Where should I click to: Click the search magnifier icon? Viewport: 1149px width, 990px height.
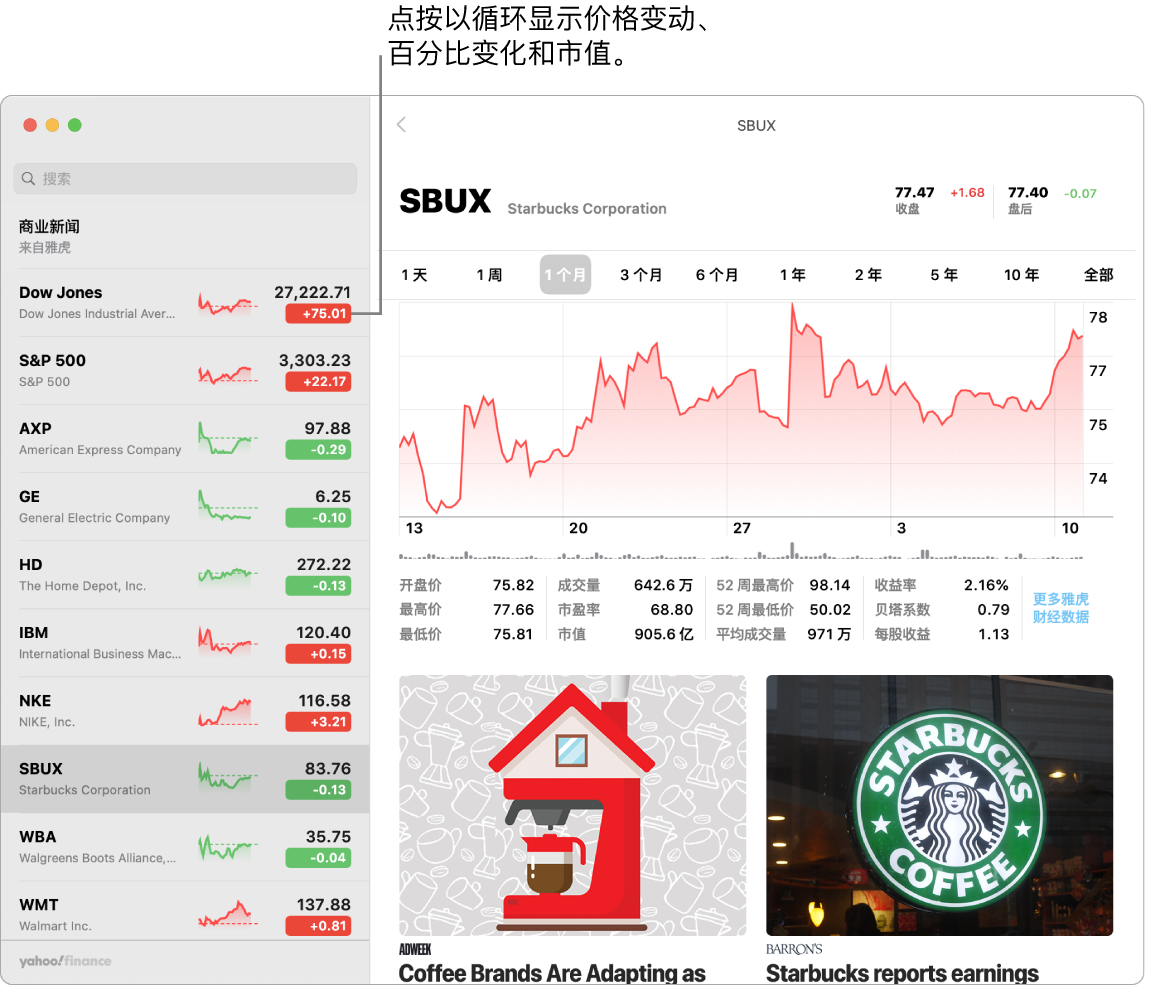[x=29, y=179]
